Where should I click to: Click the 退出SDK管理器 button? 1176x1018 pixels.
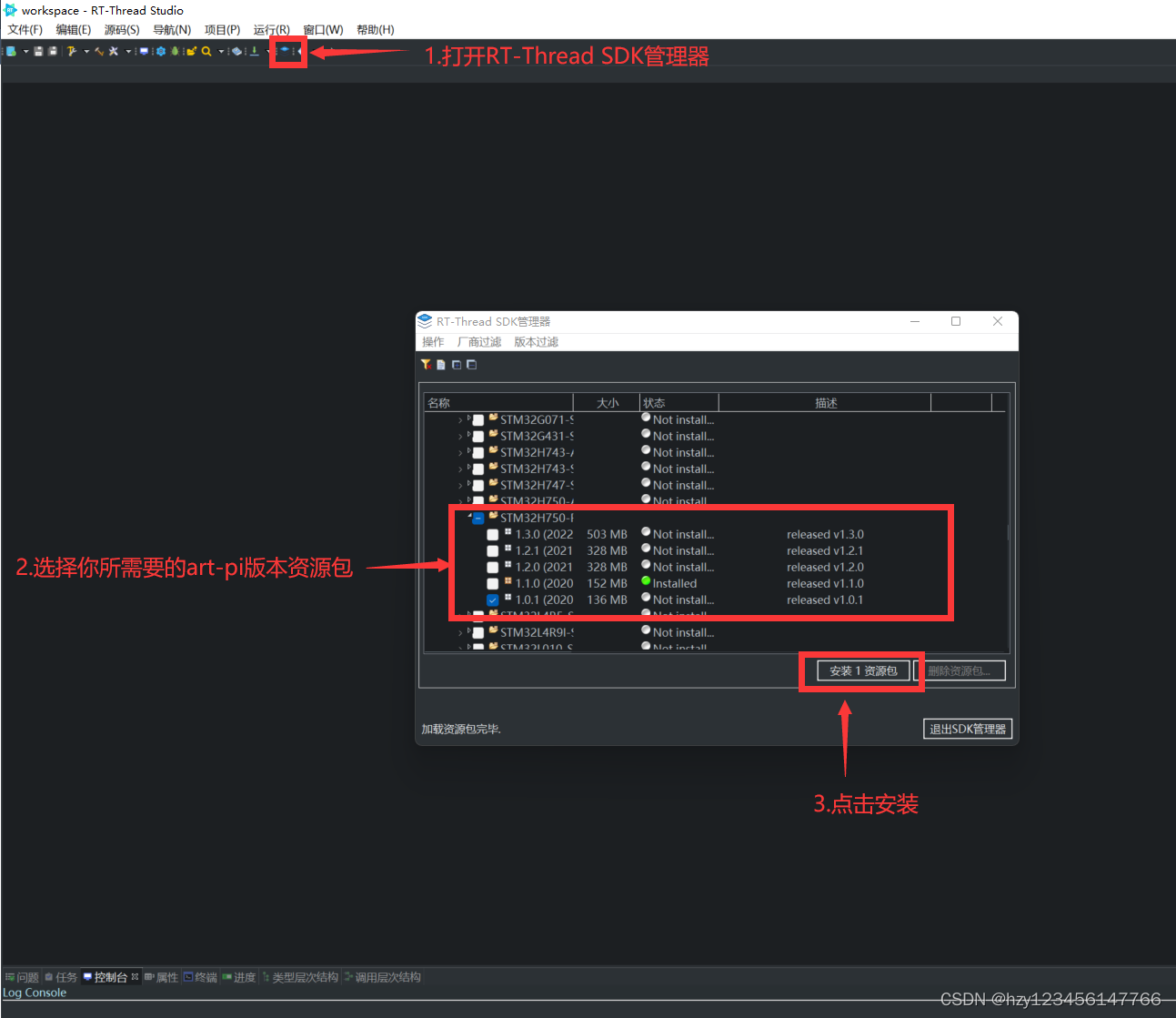pos(967,728)
